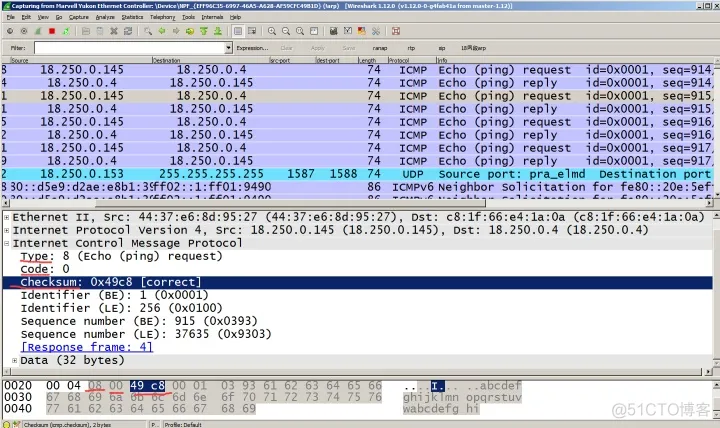Open the capture interfaces list icon

click(x=10, y=31)
